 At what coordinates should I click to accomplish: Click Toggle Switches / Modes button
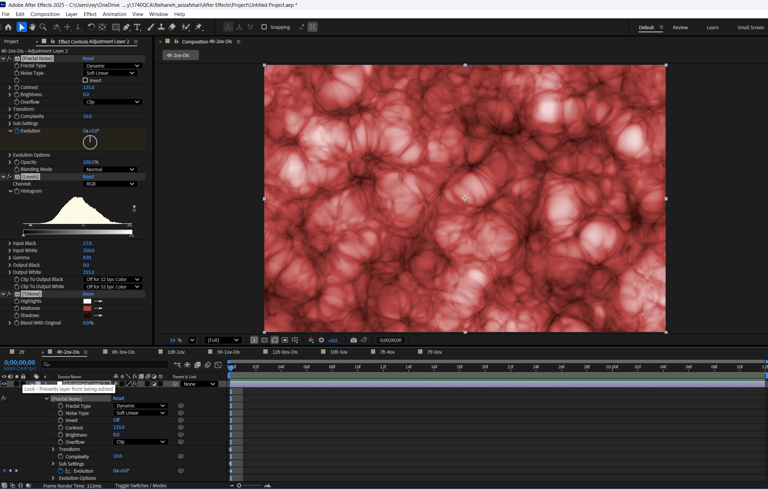click(141, 485)
